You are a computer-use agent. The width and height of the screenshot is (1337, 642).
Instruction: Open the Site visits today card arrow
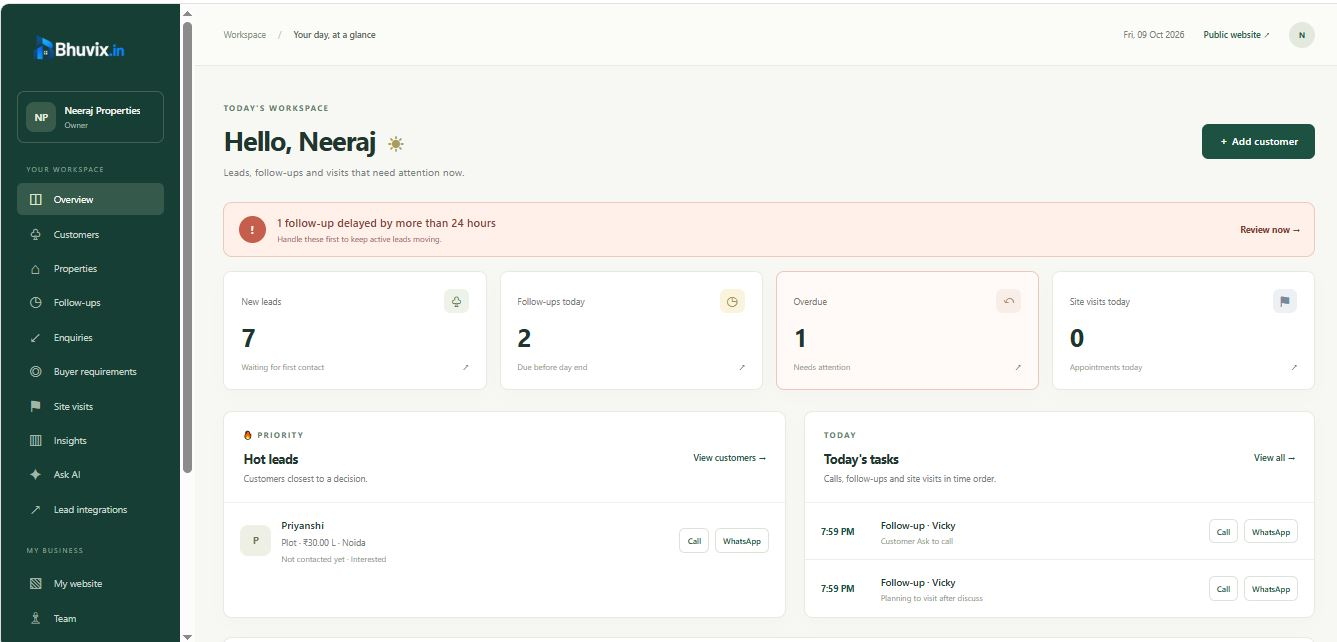(1294, 368)
